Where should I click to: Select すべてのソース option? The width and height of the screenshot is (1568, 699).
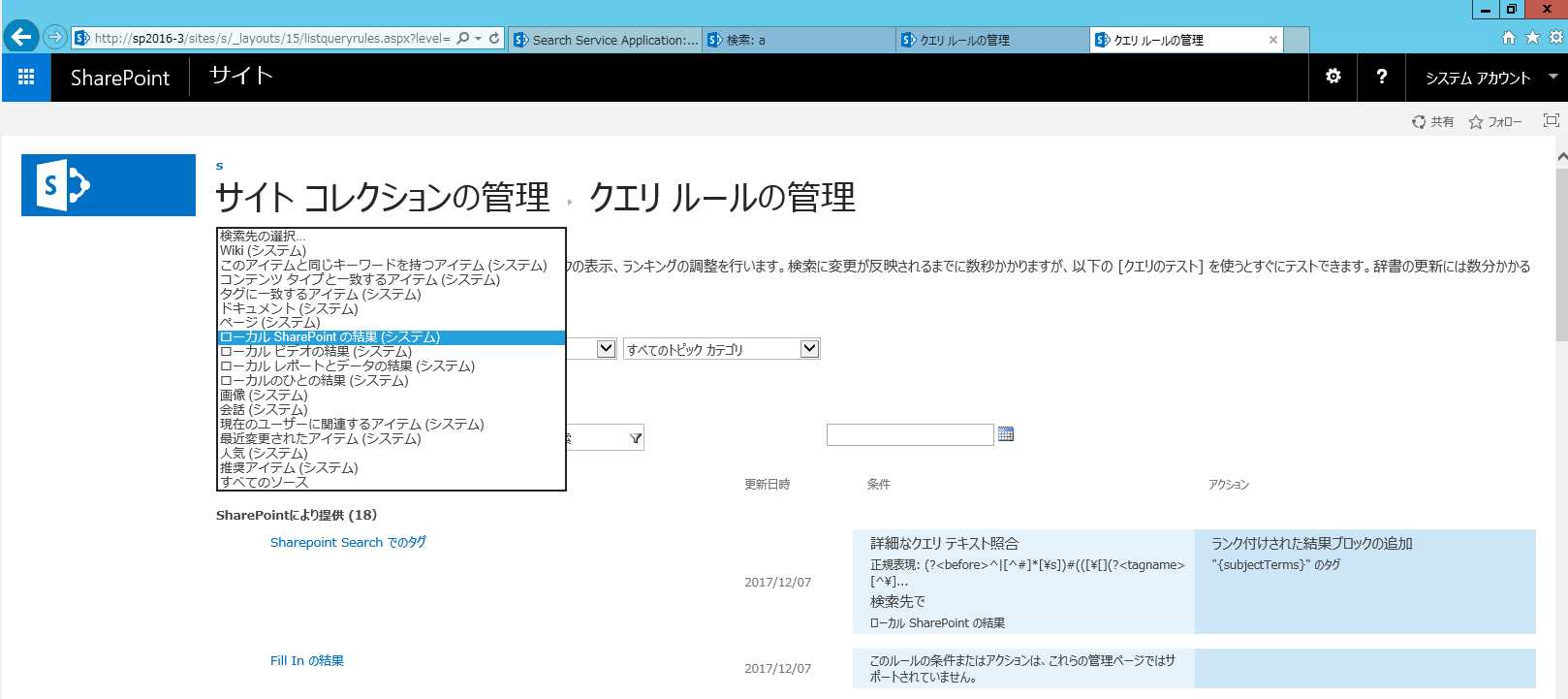pyautogui.click(x=392, y=482)
